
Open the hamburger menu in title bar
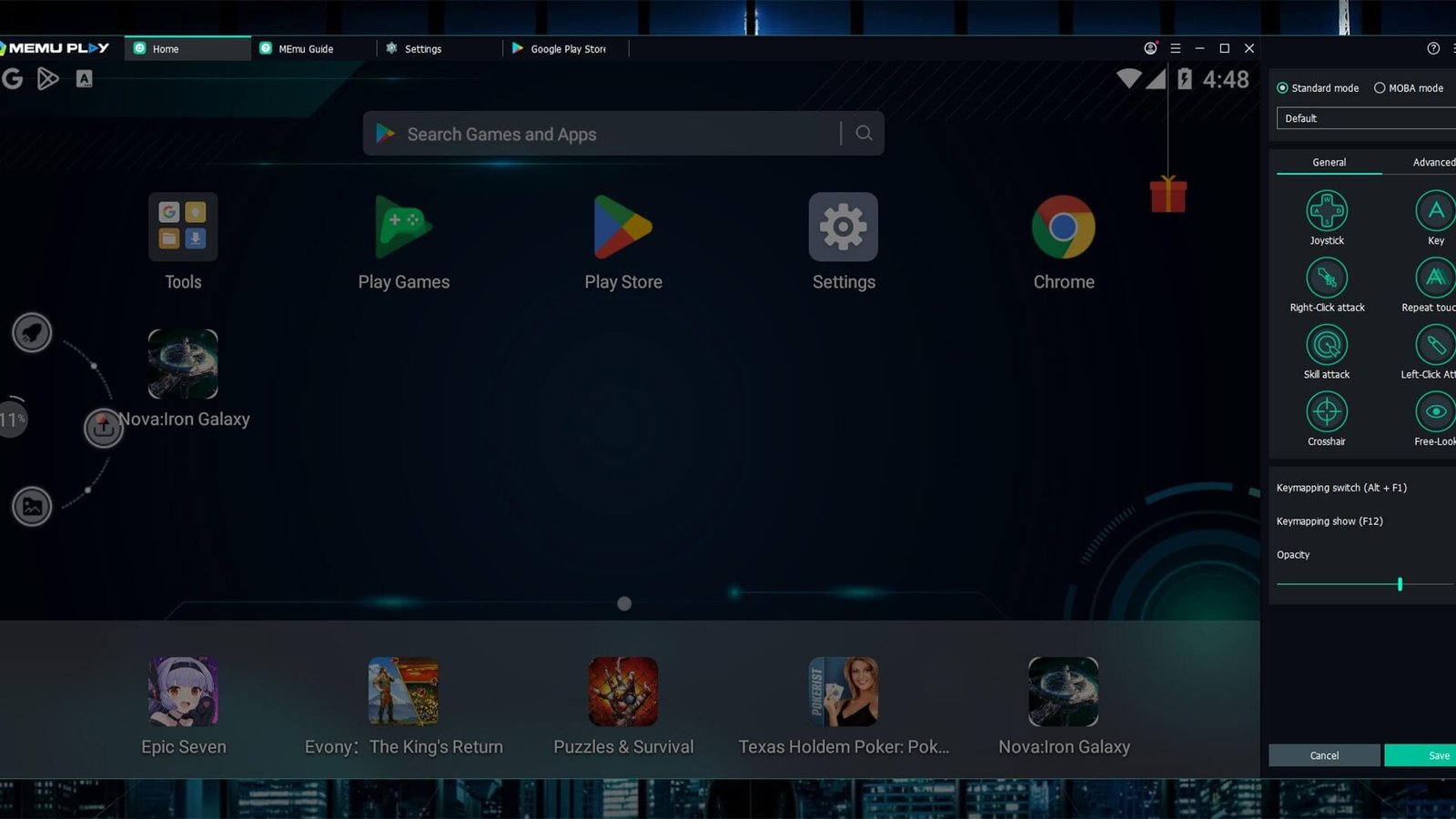pos(1175,48)
